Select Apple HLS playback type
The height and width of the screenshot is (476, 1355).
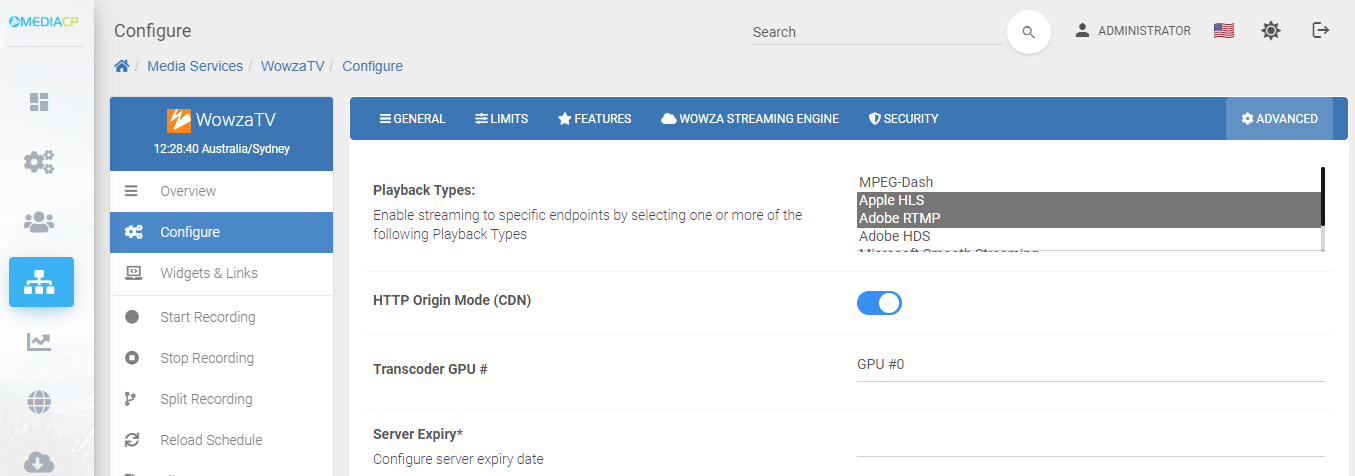(1088, 200)
